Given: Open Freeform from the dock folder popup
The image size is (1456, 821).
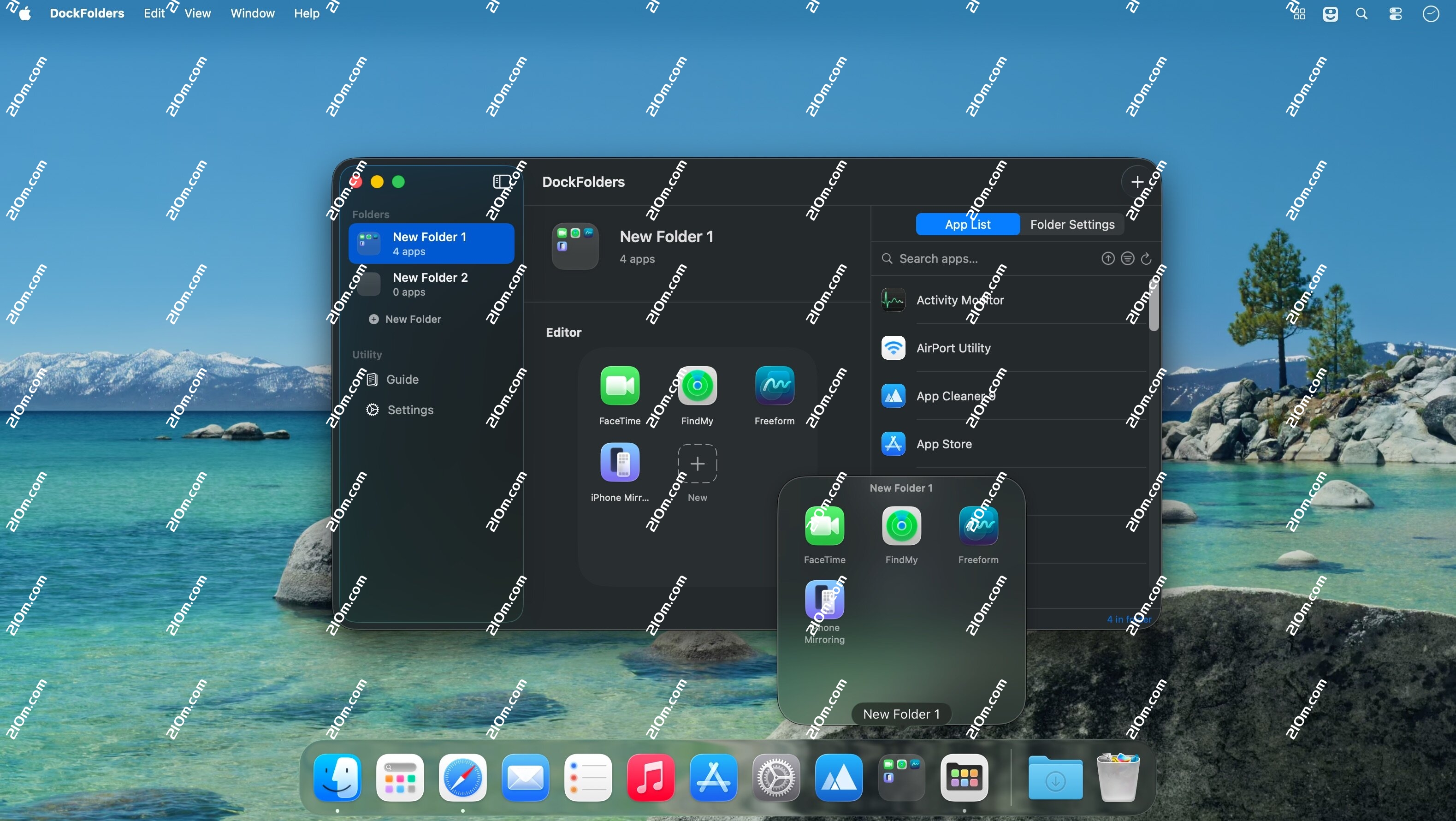Looking at the screenshot, I should [978, 526].
